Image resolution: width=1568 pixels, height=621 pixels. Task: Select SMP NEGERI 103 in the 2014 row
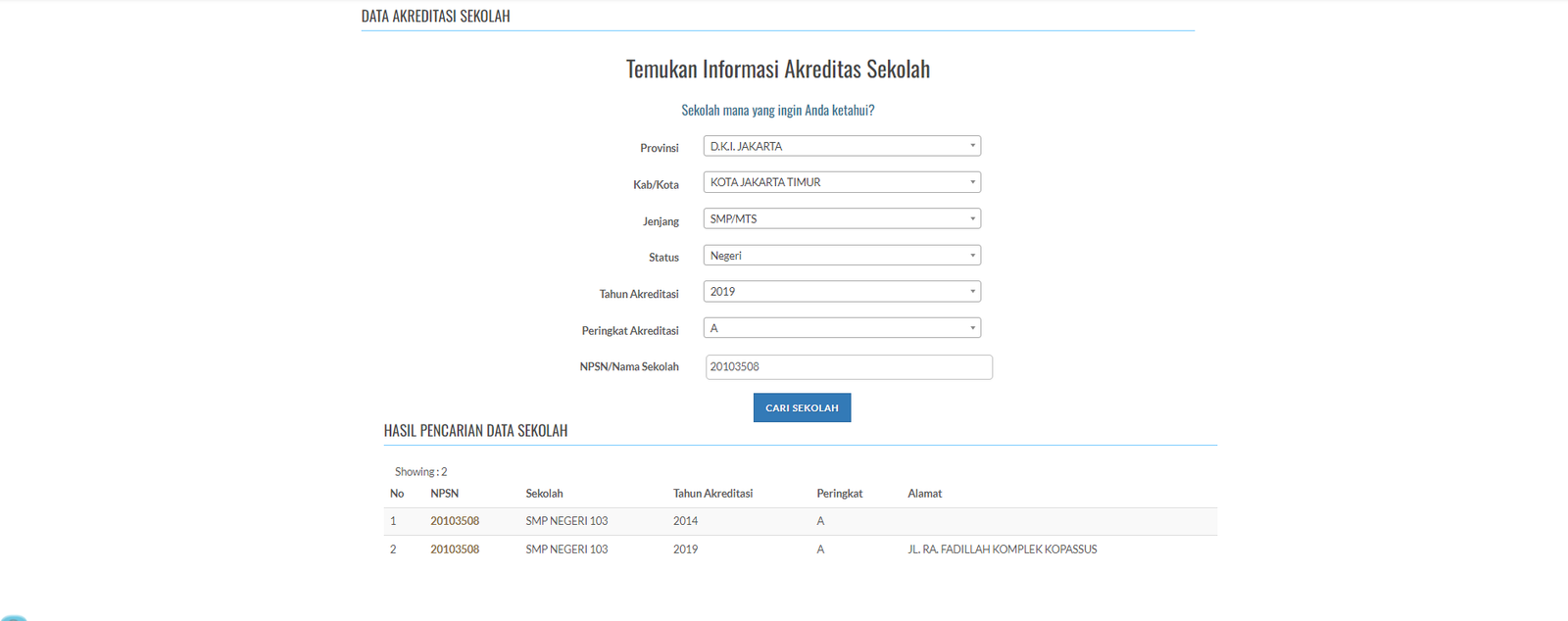click(566, 521)
